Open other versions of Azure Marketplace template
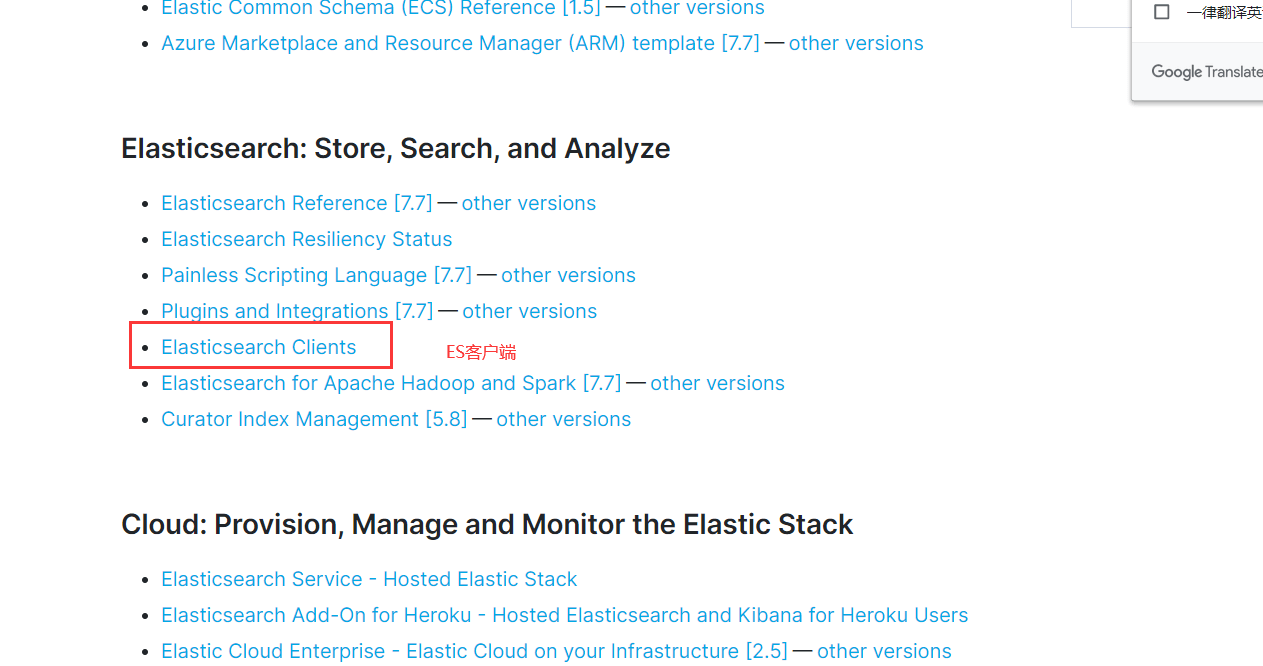This screenshot has height=666, width=1263. (x=856, y=43)
